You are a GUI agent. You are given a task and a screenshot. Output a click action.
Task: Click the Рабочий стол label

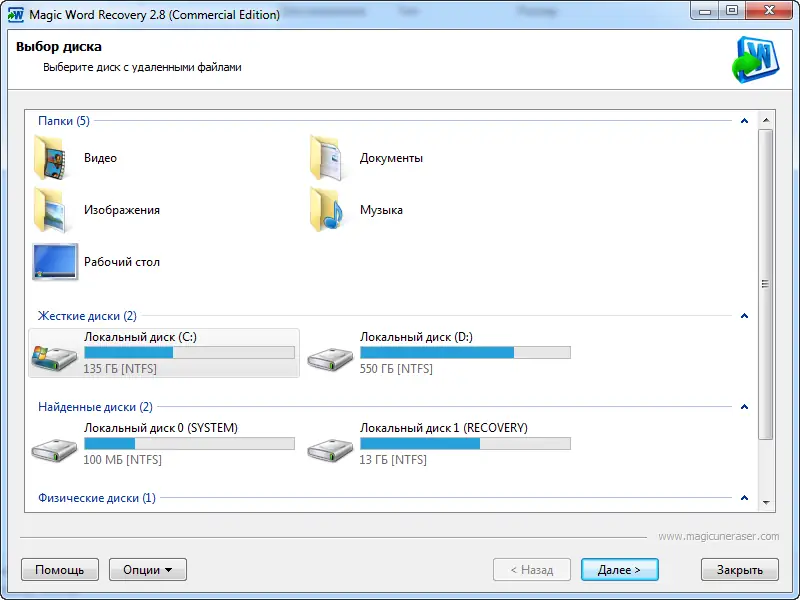coord(122,262)
